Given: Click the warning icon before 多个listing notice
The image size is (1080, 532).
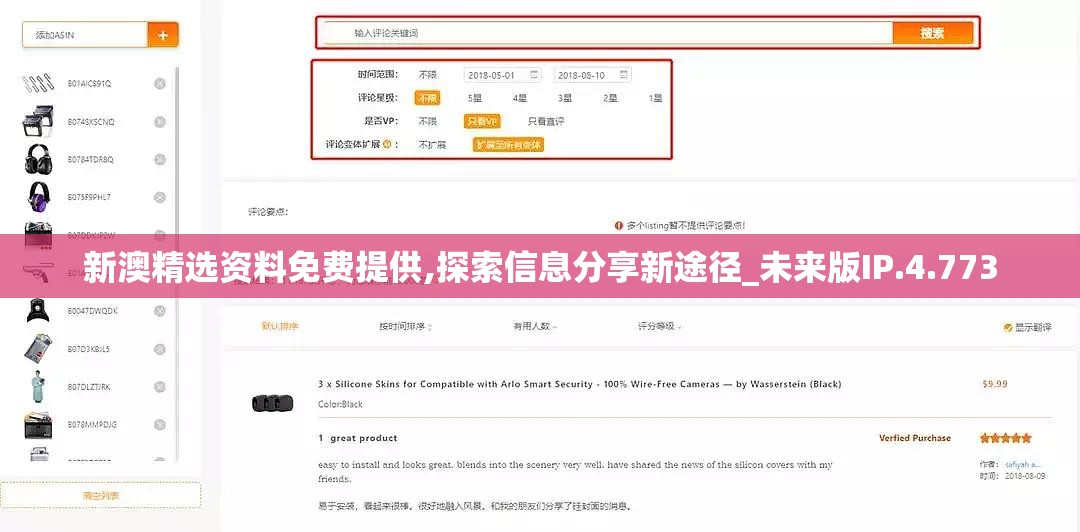Looking at the screenshot, I should coord(619,225).
